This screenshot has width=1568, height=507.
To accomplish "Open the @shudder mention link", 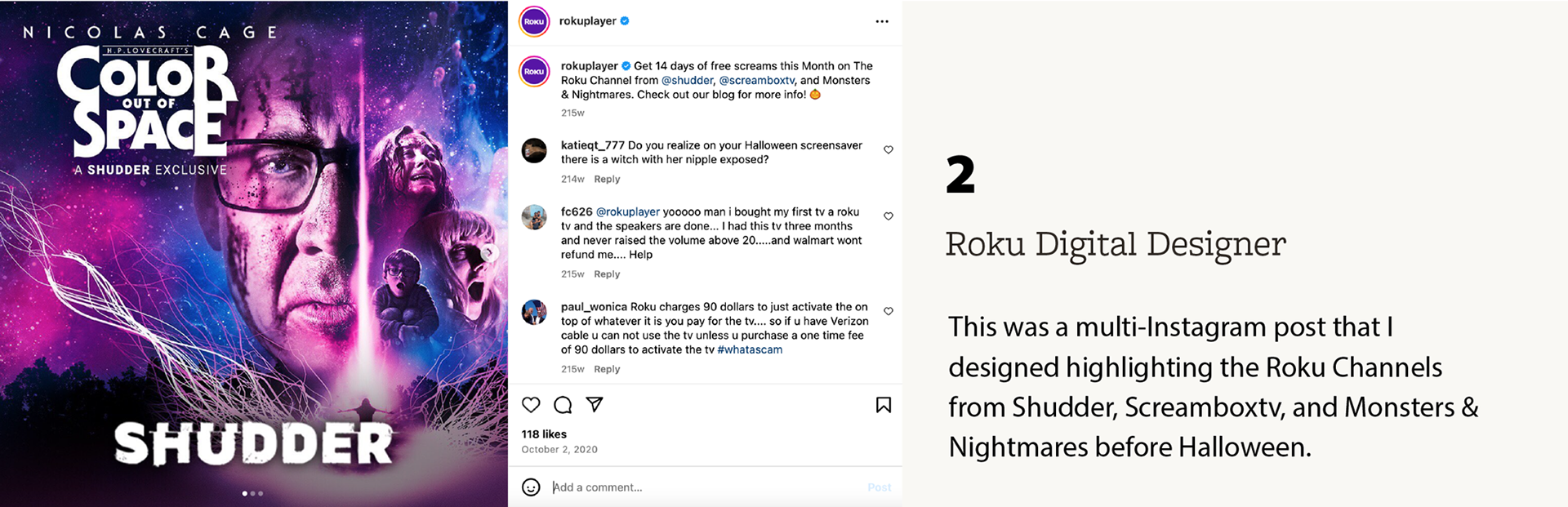I will [687, 81].
